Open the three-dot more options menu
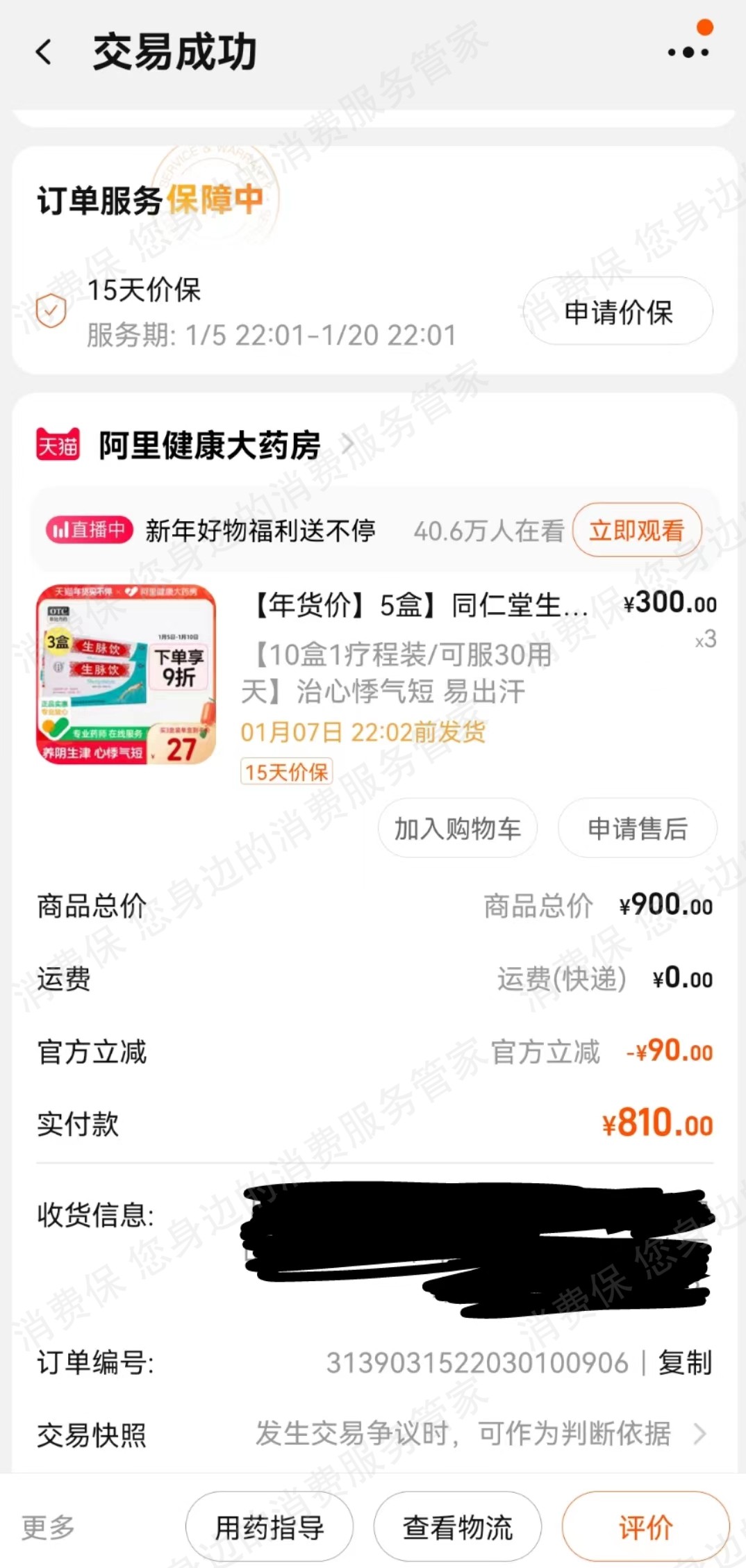The image size is (746, 1568). pos(688,51)
